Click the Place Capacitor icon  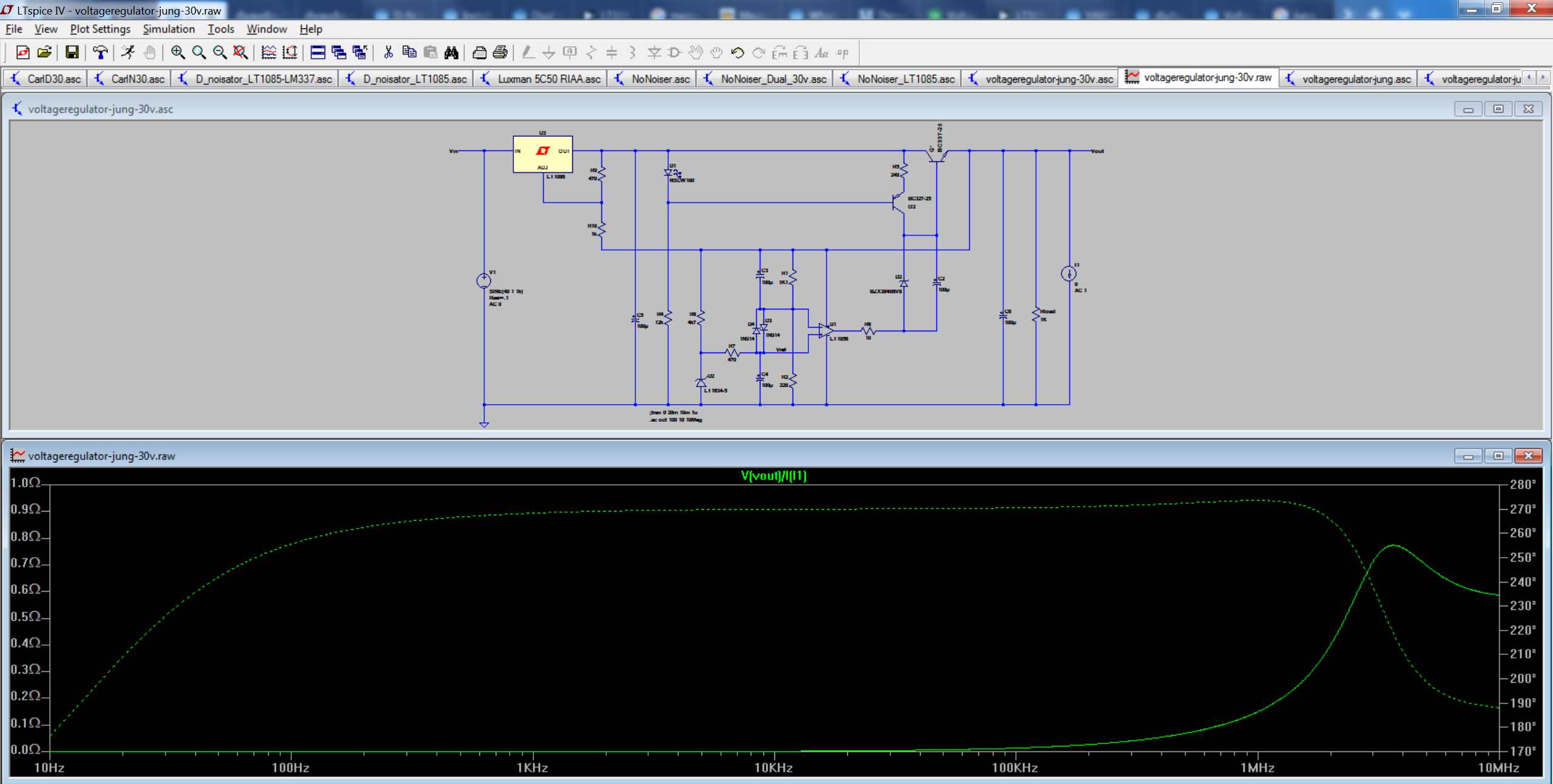(x=612, y=53)
